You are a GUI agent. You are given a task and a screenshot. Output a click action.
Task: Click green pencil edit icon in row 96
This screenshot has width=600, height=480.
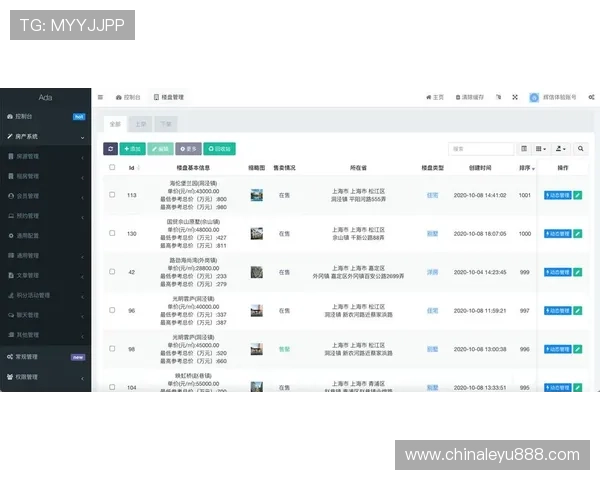pos(577,310)
